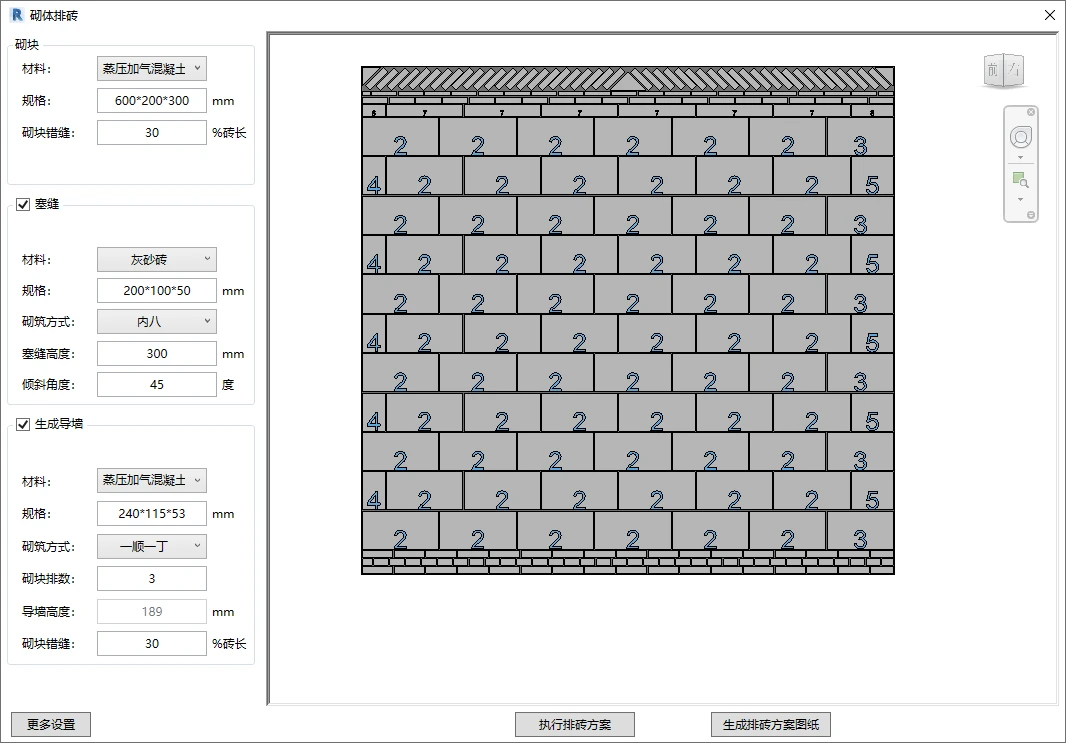This screenshot has width=1066, height=743.
Task: Close the navigation bar with its X icon
Action: [x=1031, y=111]
